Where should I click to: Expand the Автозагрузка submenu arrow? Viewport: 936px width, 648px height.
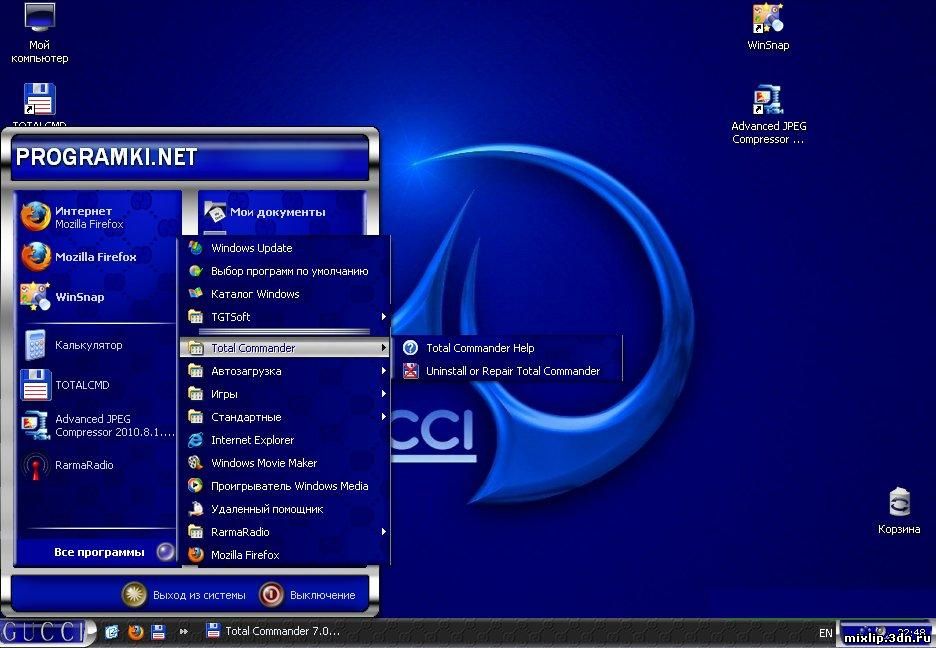pos(384,371)
